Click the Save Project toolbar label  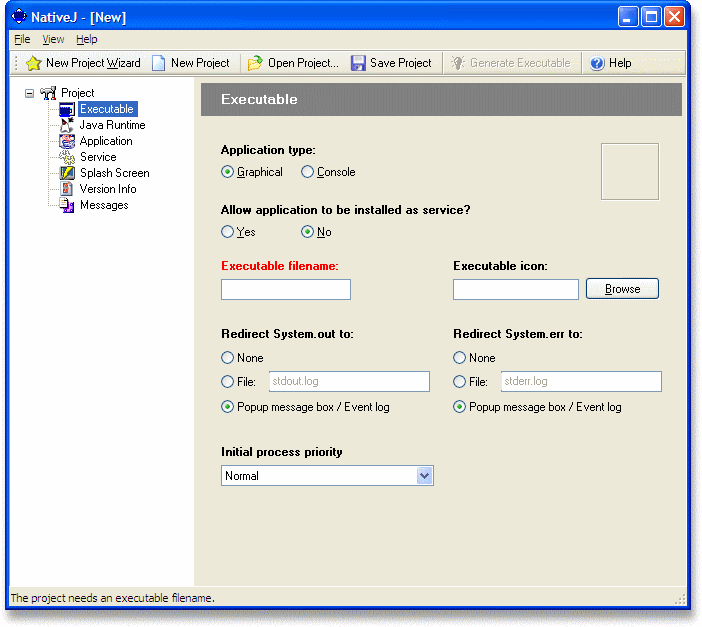pos(401,63)
